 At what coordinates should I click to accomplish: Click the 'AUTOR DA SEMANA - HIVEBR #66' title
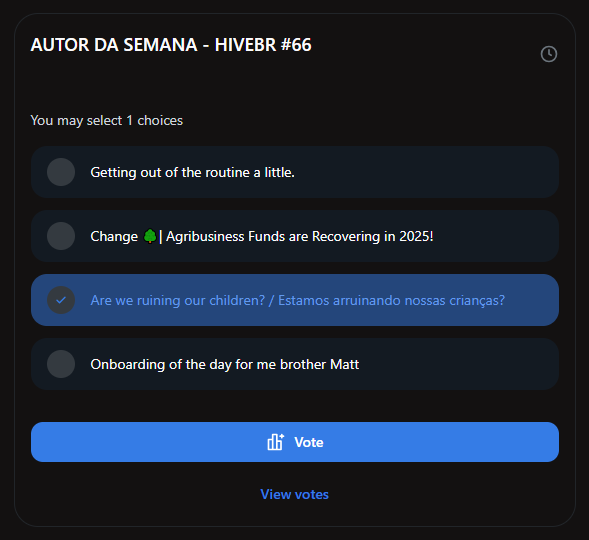pos(171,45)
